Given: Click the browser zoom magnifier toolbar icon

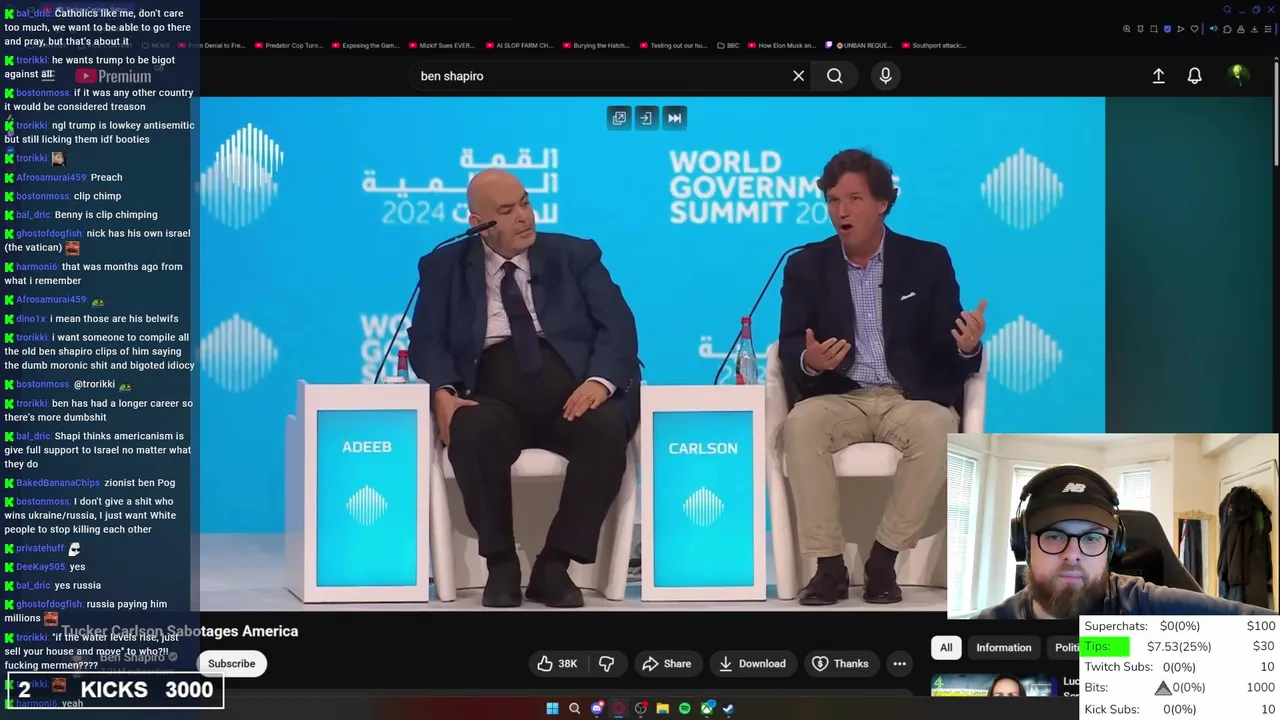Looking at the screenshot, I should 1127,29.
